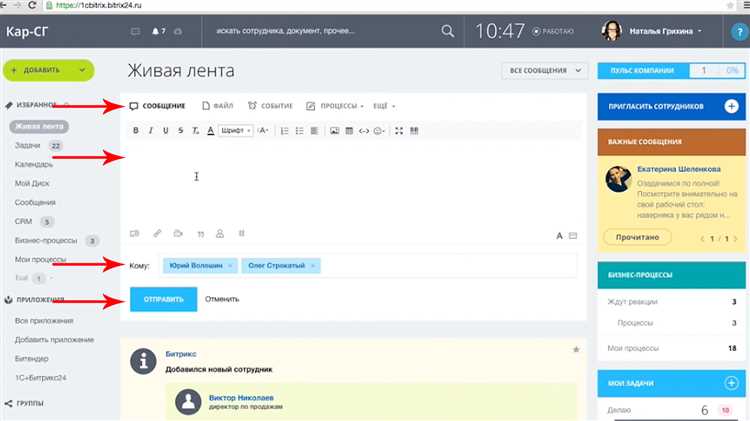Mark important message as Прочитано
This screenshot has height=421, width=750.
[637, 237]
